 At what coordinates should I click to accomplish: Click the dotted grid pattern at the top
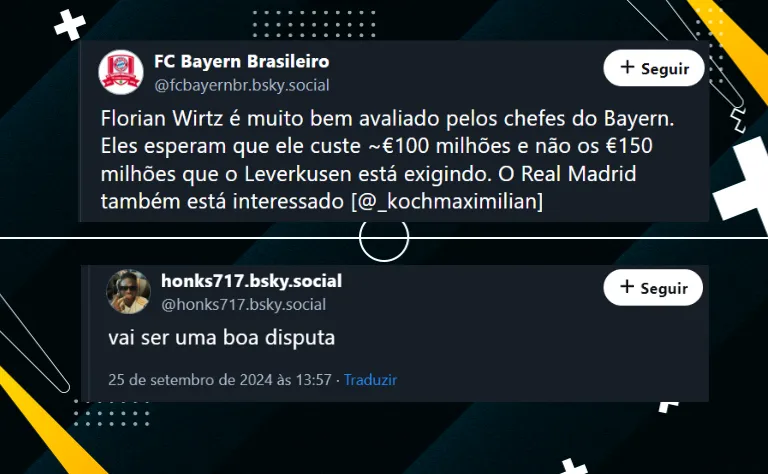tap(314, 23)
